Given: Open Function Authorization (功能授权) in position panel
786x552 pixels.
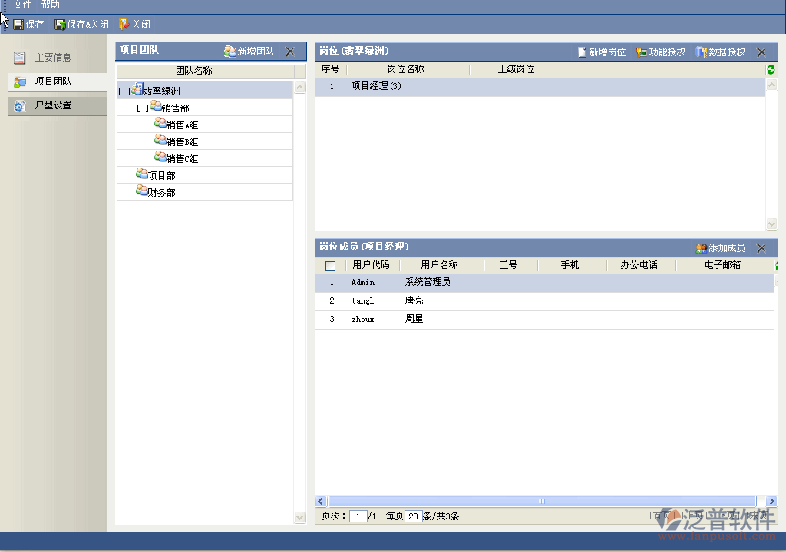Looking at the screenshot, I should pyautogui.click(x=642, y=51).
